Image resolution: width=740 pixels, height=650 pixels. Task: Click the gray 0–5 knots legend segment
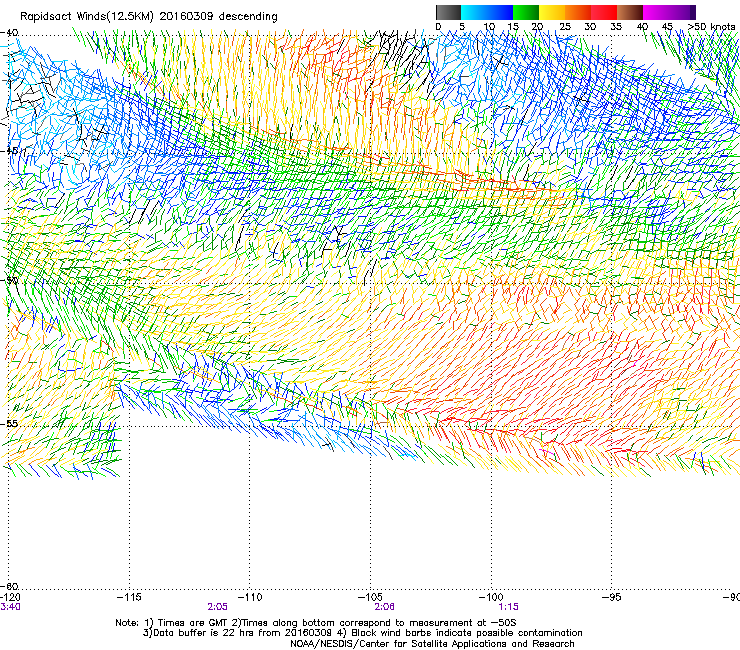[x=448, y=12]
